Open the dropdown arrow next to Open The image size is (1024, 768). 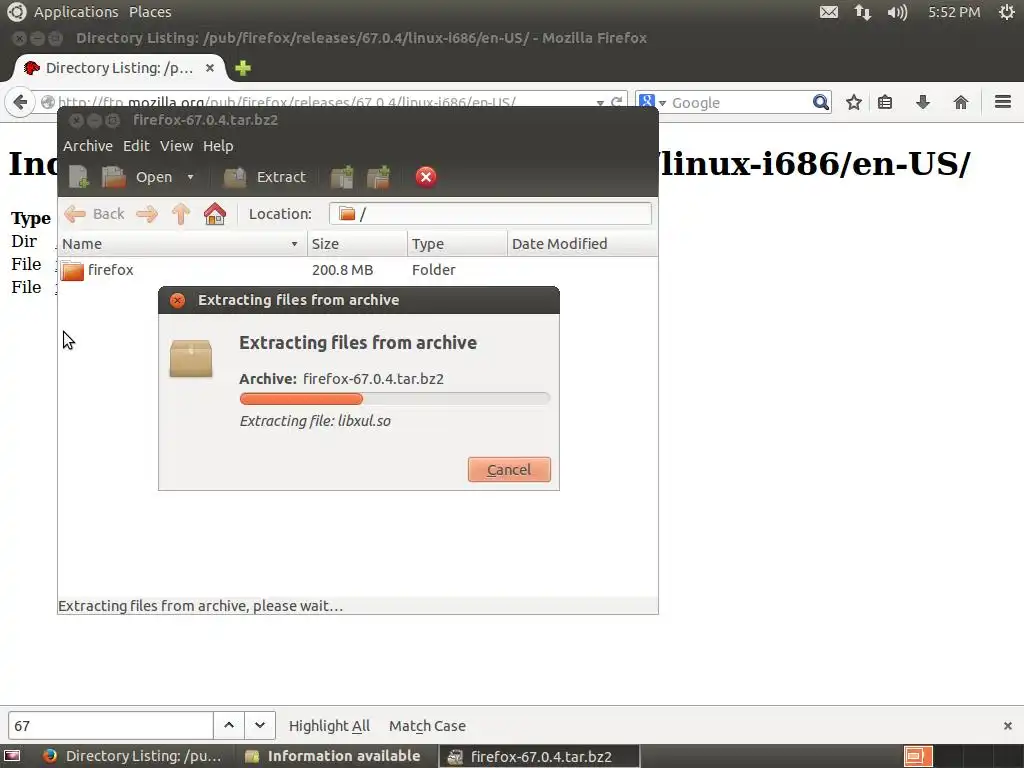click(x=190, y=177)
